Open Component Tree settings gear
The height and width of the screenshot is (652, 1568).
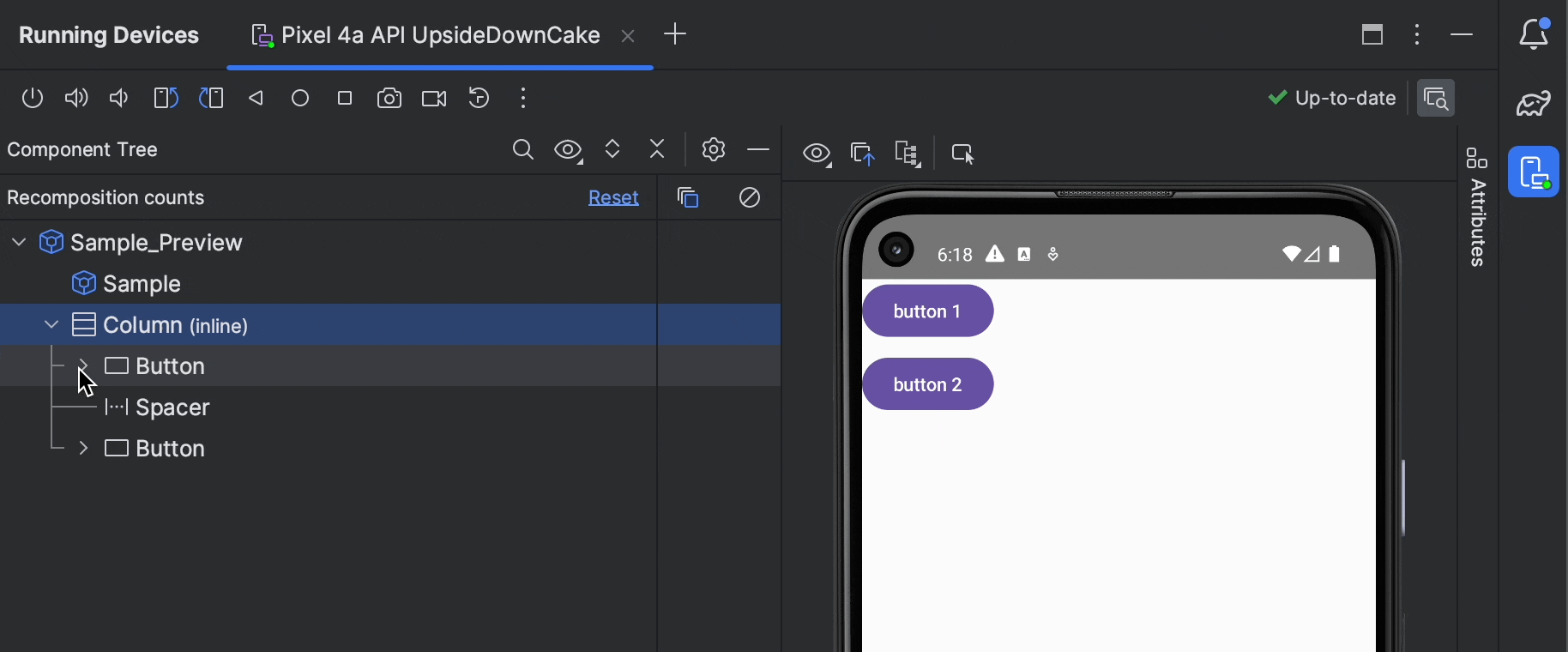point(714,149)
